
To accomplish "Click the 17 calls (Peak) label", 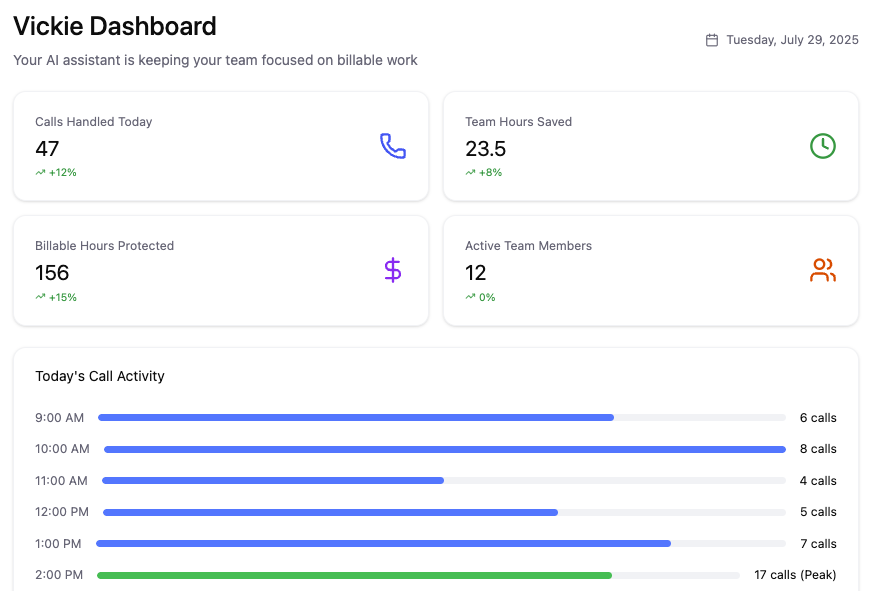I will (x=795, y=575).
